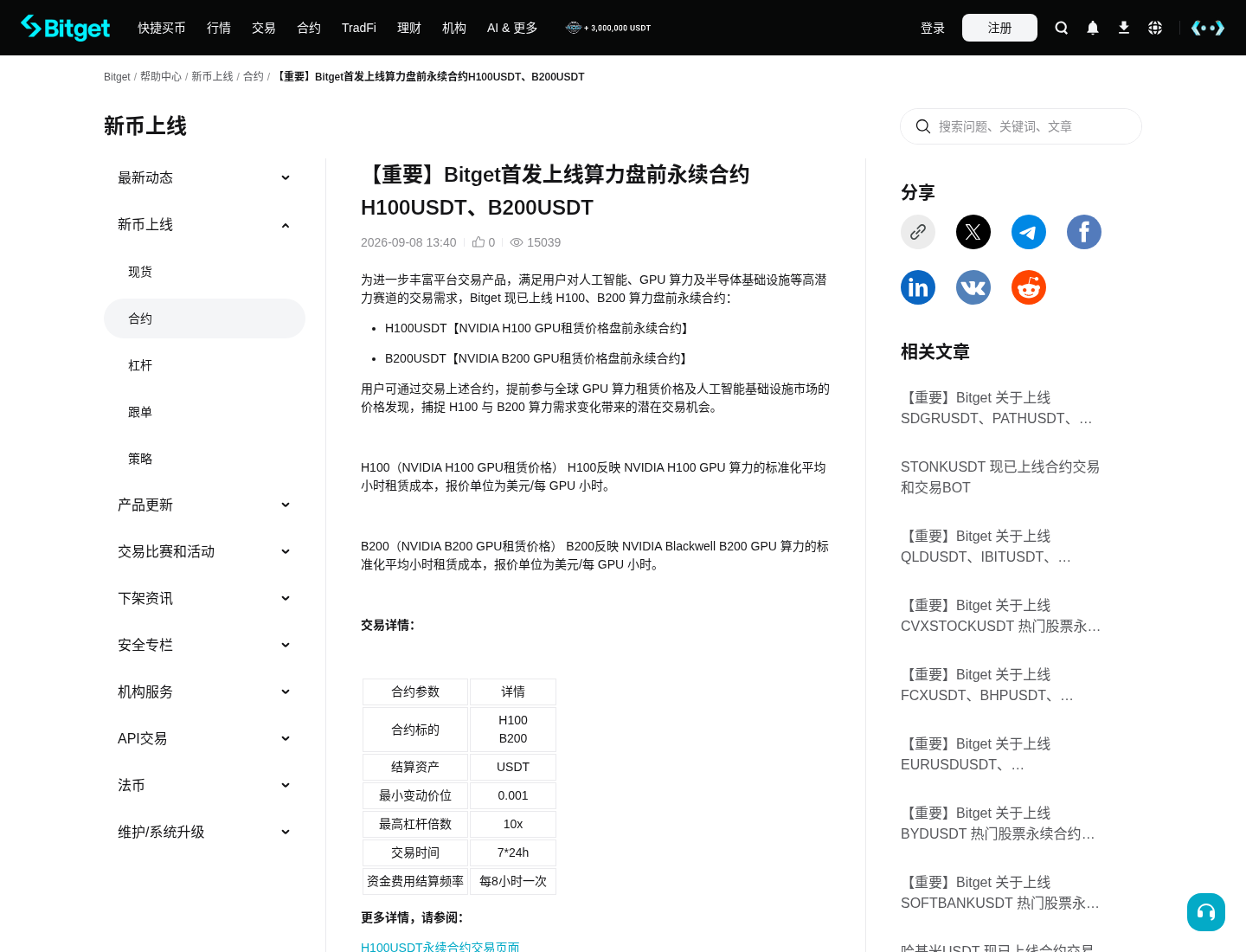
Task: Open the header search magnifier icon
Action: point(1062,28)
